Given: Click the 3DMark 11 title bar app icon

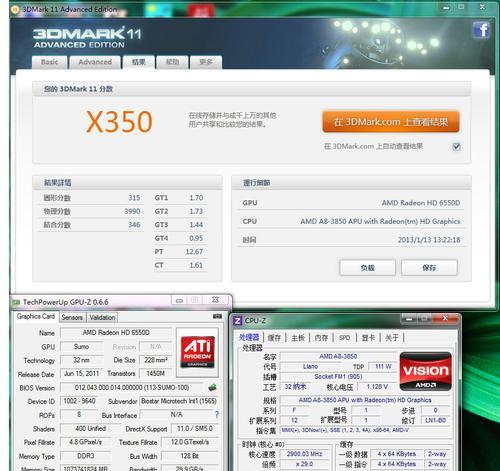Looking at the screenshot, I should click(x=15, y=10).
